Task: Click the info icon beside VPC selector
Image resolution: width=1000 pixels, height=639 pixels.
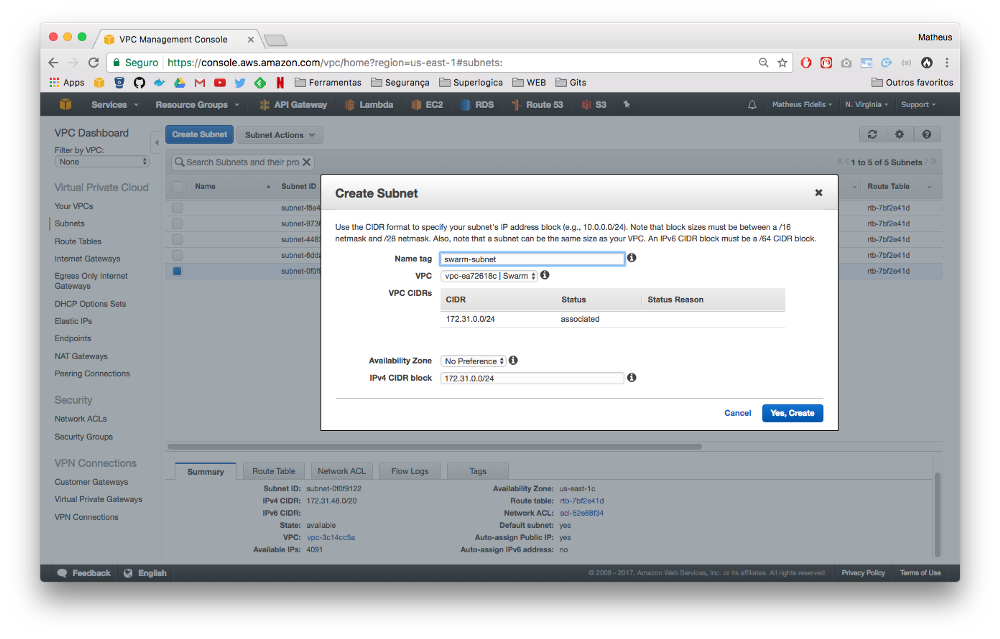Action: [545, 275]
